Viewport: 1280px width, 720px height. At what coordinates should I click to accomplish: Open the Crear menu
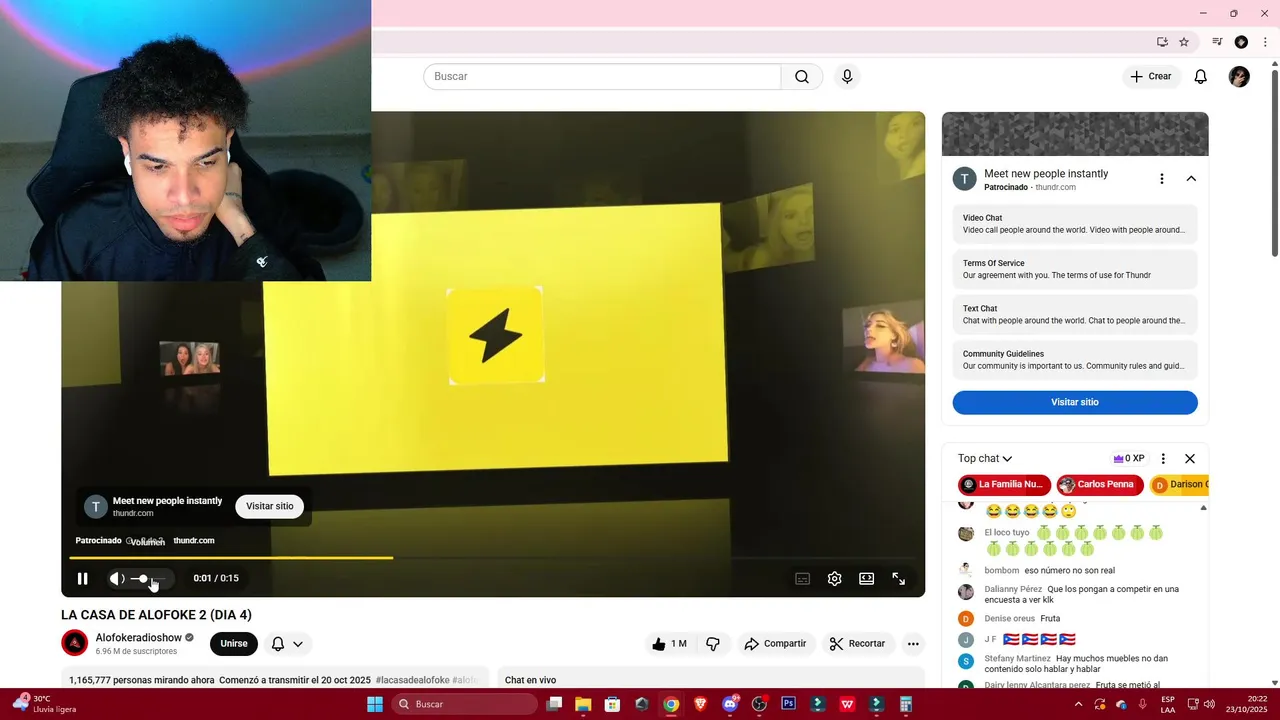pyautogui.click(x=1151, y=77)
